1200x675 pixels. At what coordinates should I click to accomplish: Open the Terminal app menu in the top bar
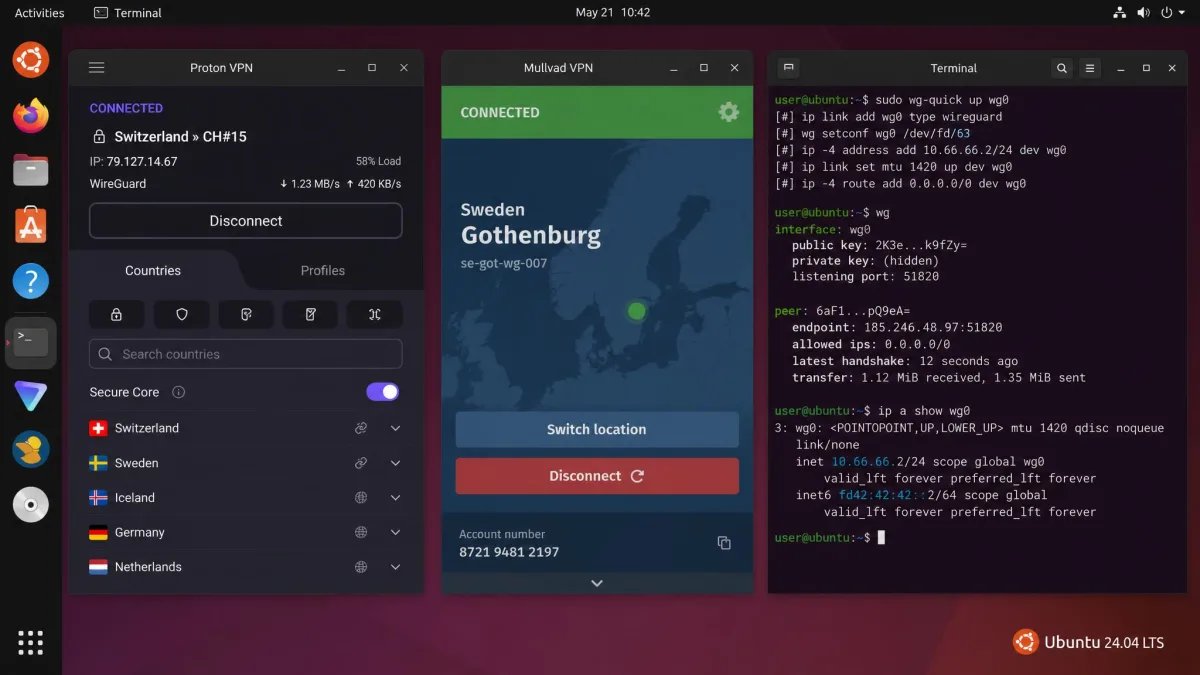128,13
